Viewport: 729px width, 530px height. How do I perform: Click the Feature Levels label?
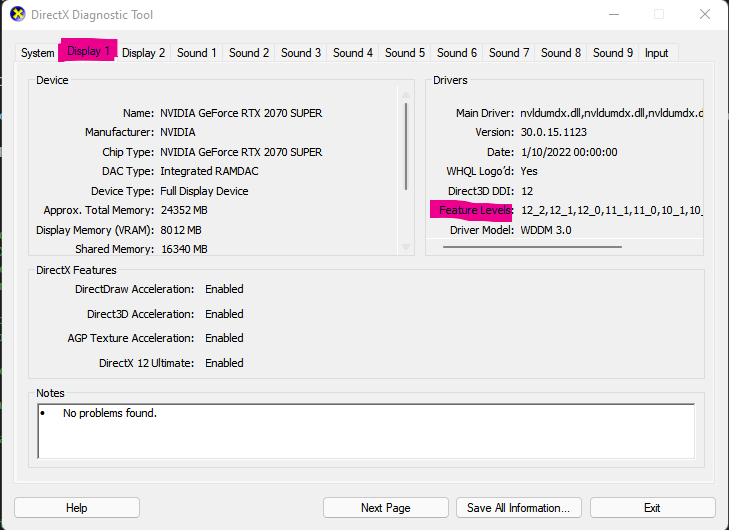(x=475, y=211)
